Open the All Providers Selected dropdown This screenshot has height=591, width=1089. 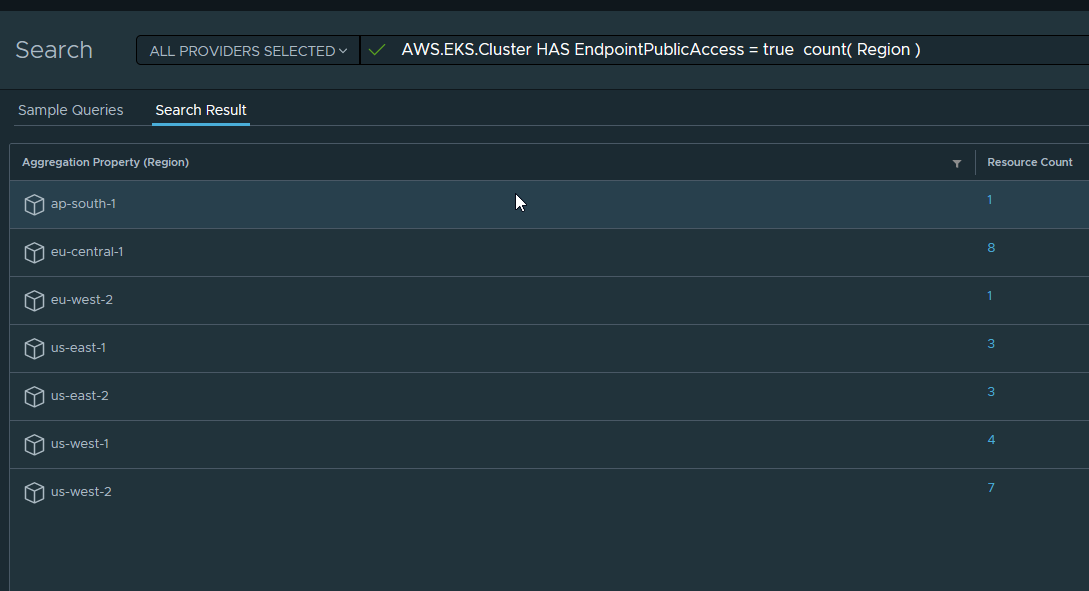pyautogui.click(x=248, y=51)
